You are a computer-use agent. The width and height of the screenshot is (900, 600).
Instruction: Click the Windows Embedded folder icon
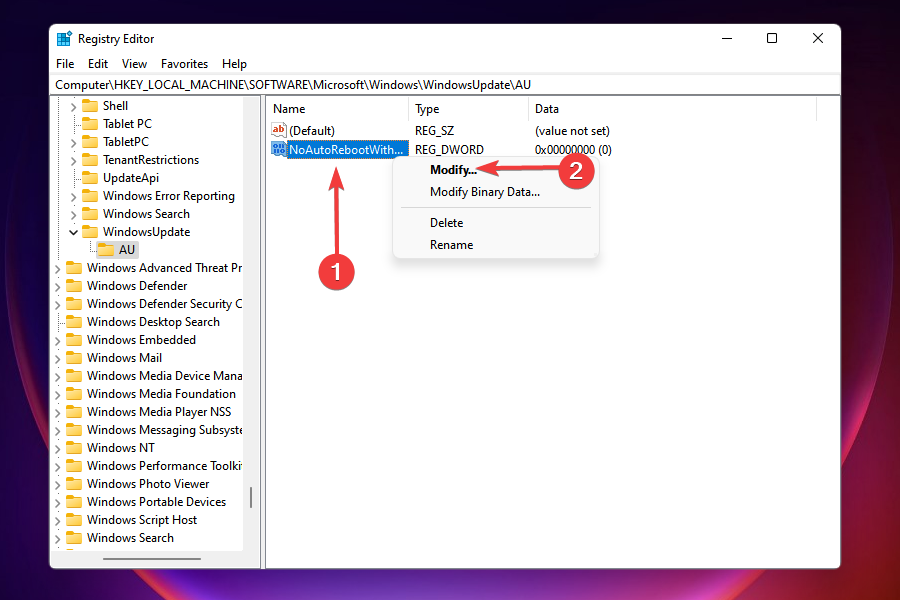tap(74, 340)
